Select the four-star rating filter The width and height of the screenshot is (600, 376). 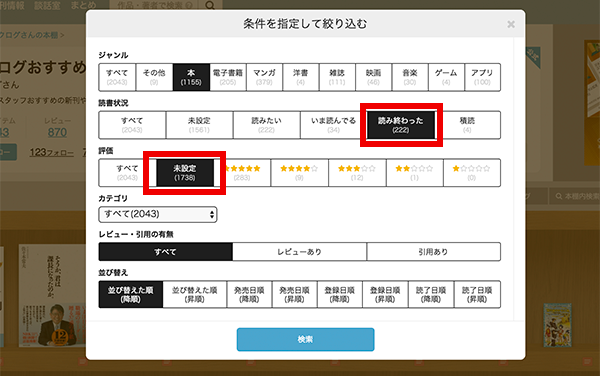[299, 173]
